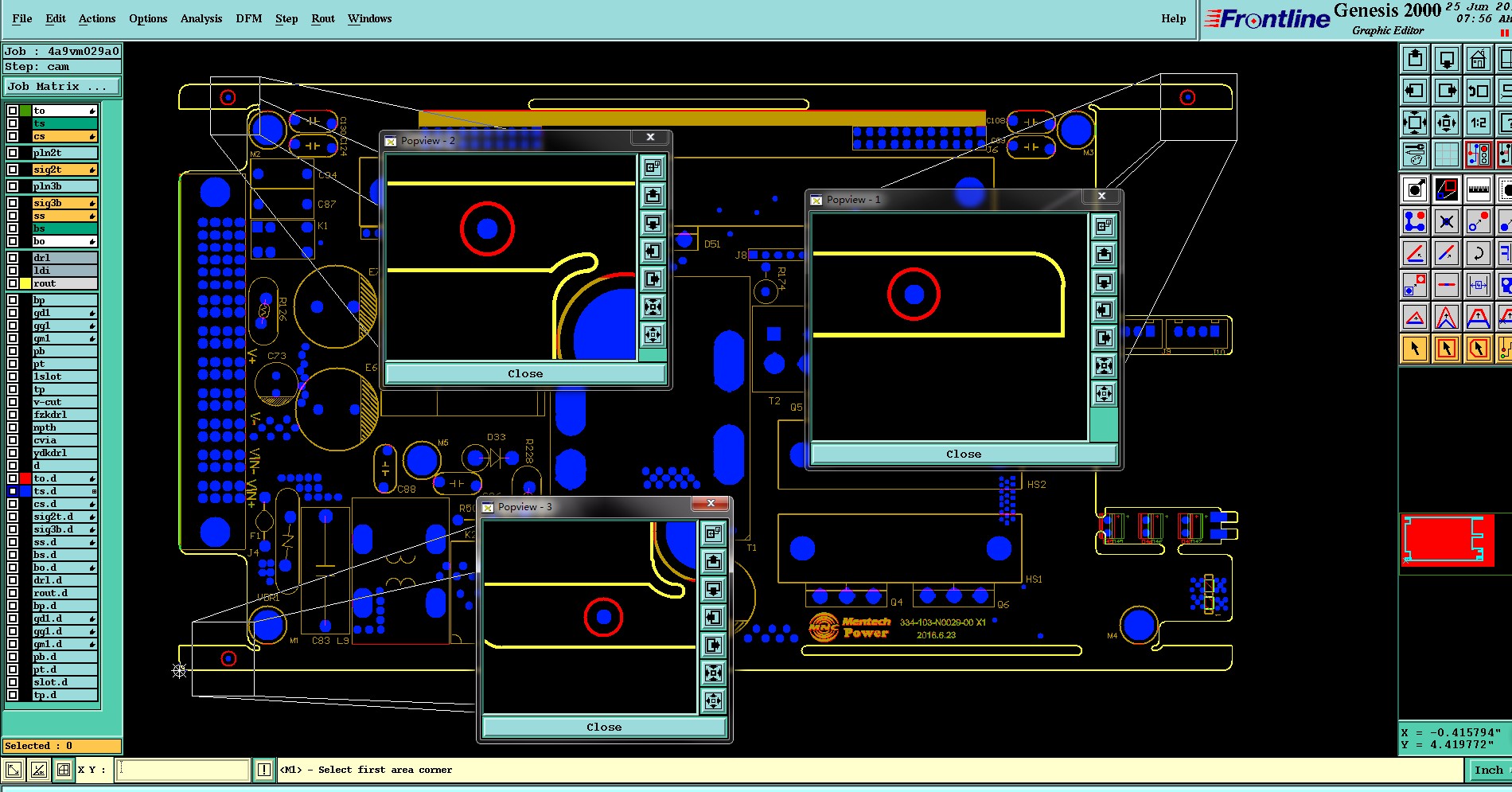Click the Home view icon
This screenshot has width=1512, height=792.
click(x=1479, y=59)
